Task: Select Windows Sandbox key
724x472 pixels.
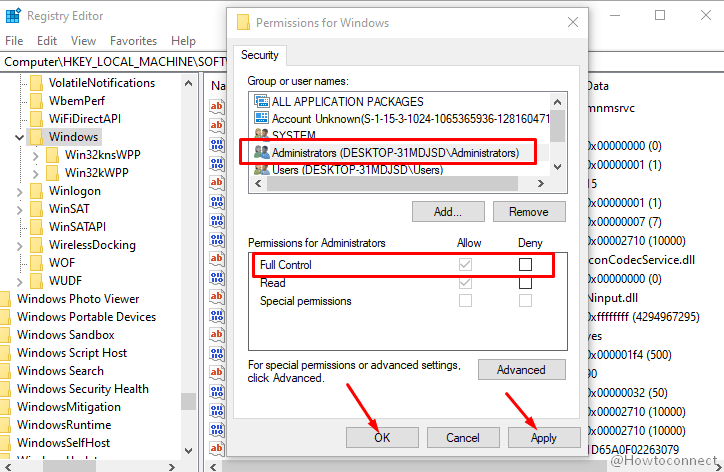Action: click(66, 335)
